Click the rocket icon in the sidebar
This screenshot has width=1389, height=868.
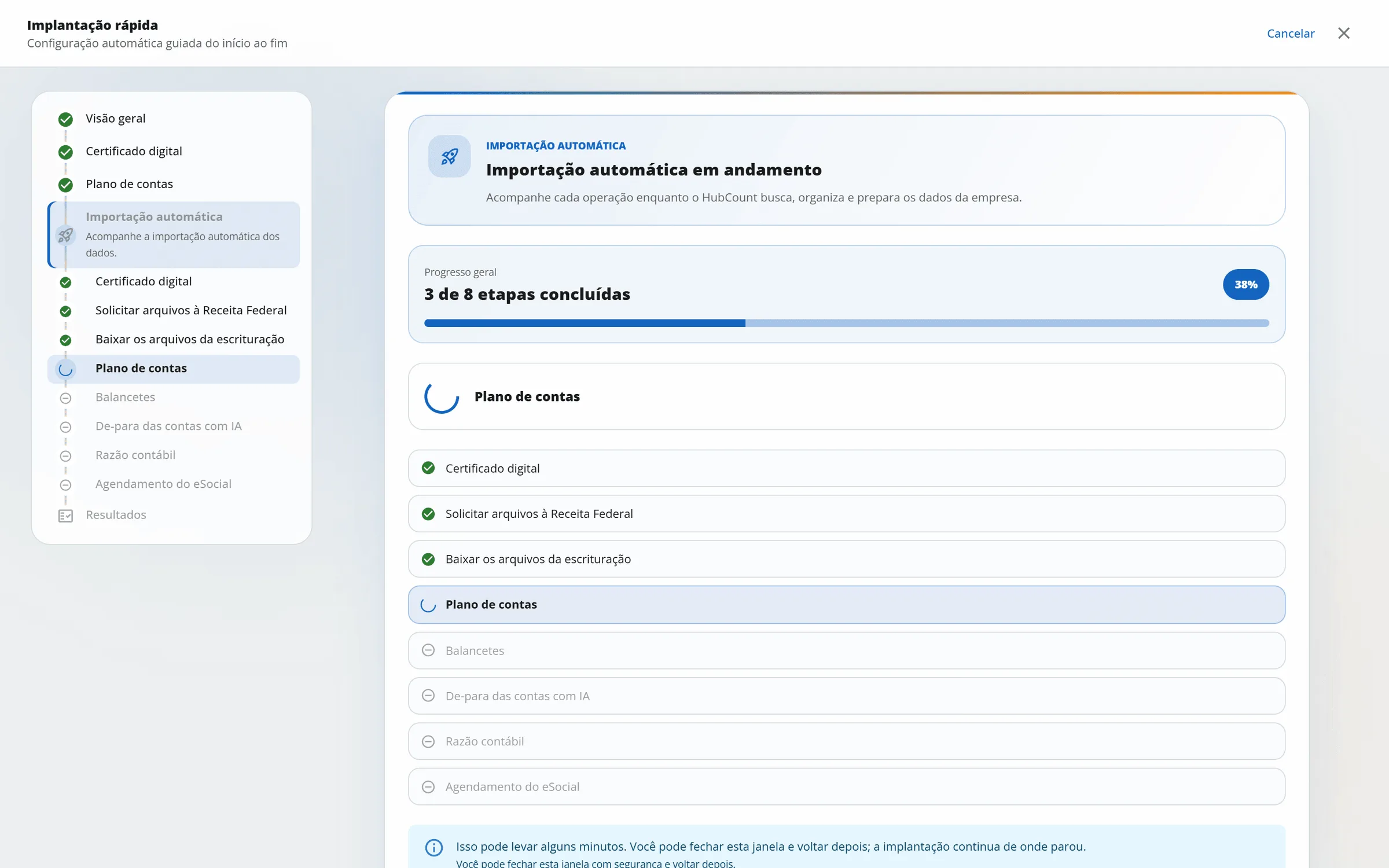[65, 236]
